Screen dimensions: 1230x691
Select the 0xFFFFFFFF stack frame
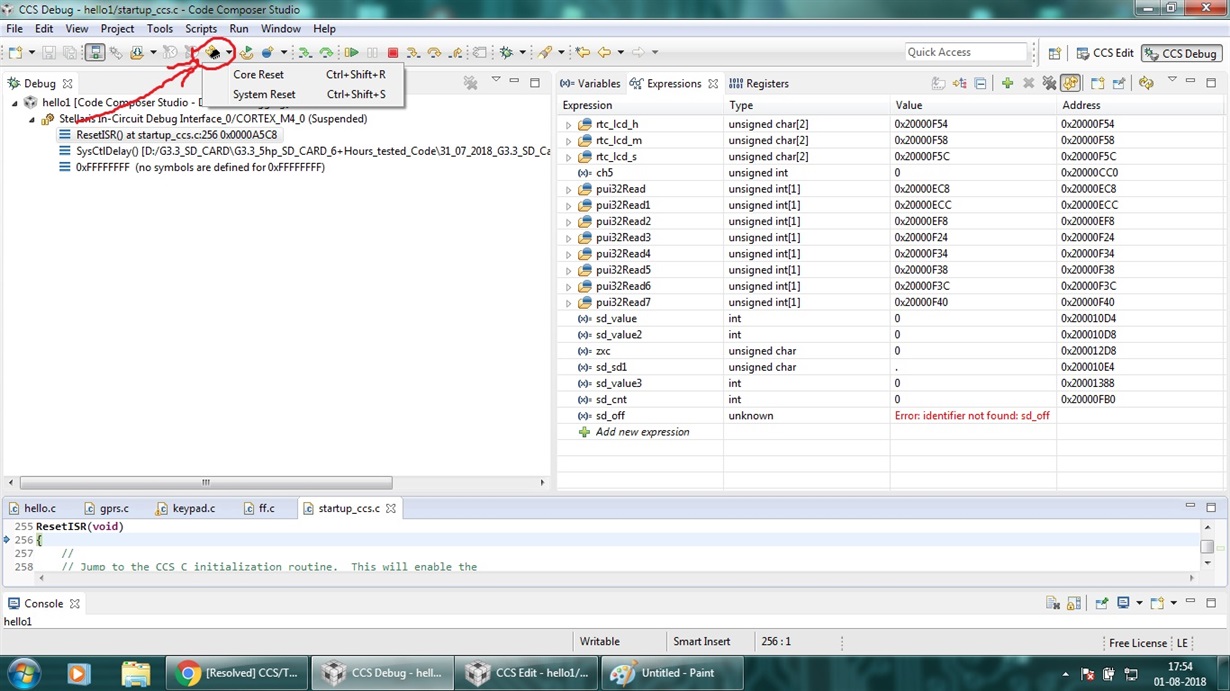tap(192, 167)
